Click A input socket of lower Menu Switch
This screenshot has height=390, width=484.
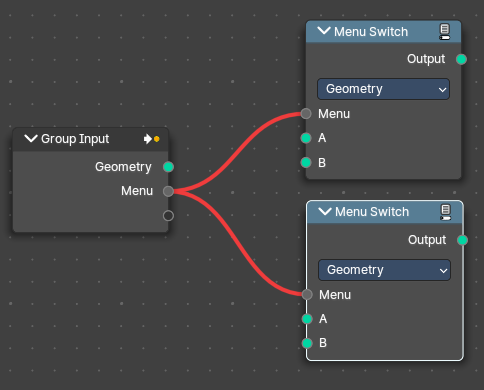click(x=307, y=319)
